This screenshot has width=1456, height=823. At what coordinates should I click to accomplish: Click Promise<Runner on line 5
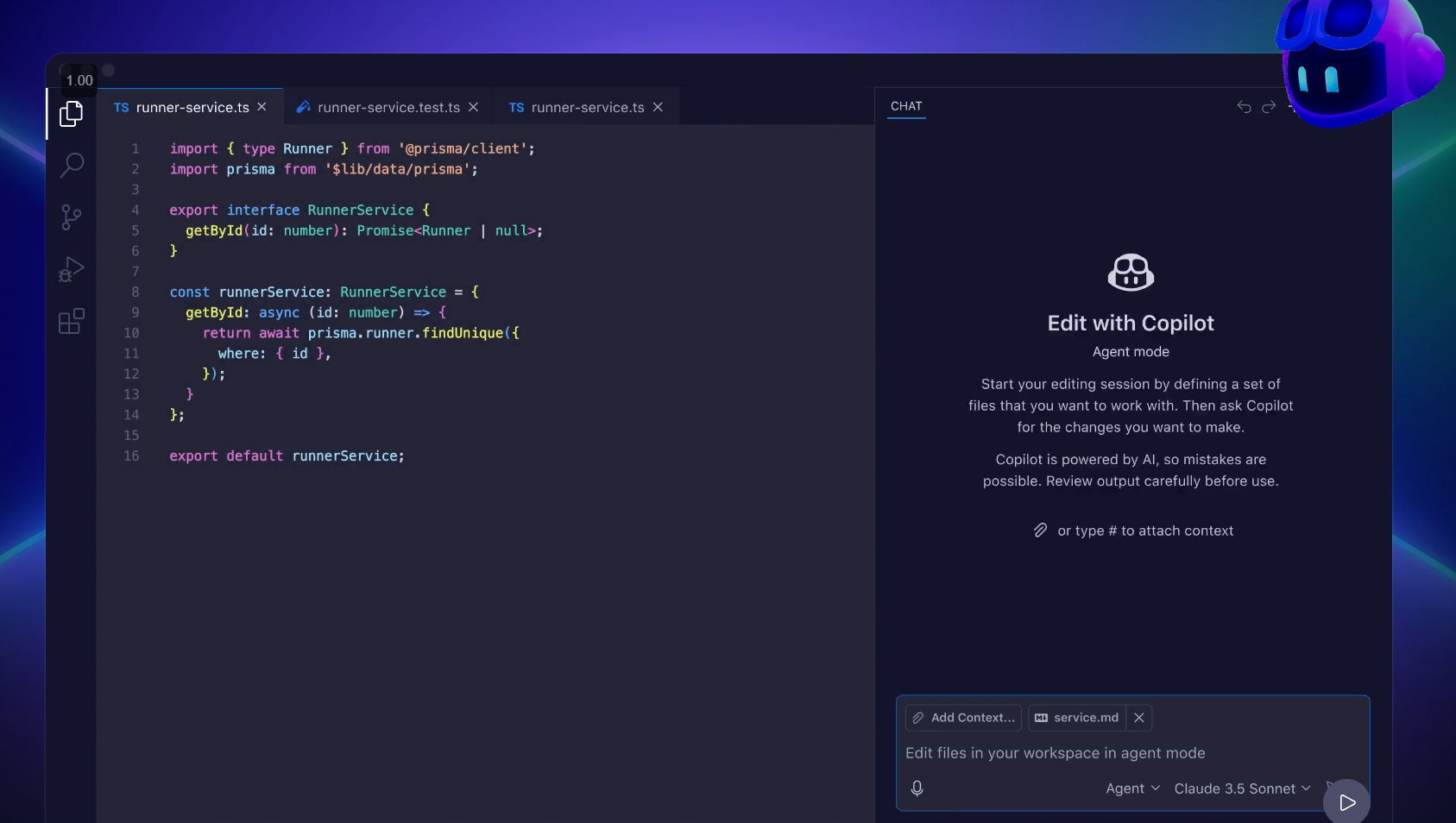pyautogui.click(x=413, y=230)
